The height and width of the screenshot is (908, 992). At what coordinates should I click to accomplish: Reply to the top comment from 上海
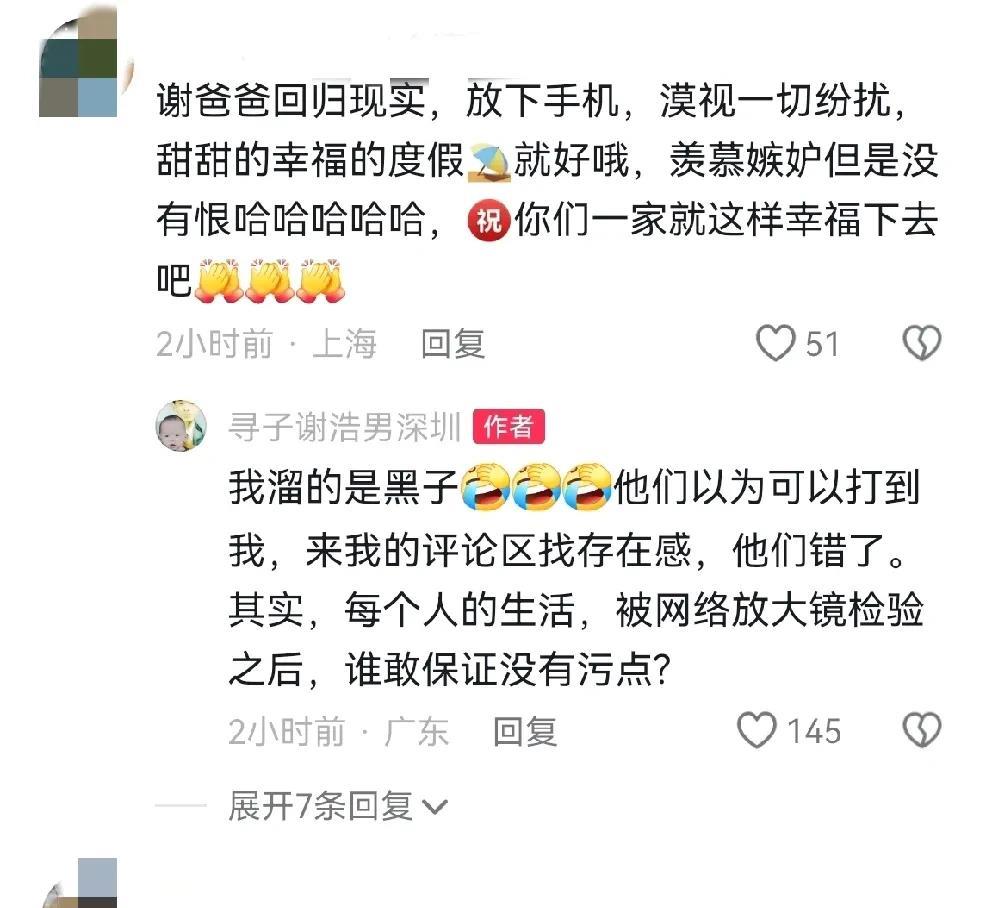(453, 344)
